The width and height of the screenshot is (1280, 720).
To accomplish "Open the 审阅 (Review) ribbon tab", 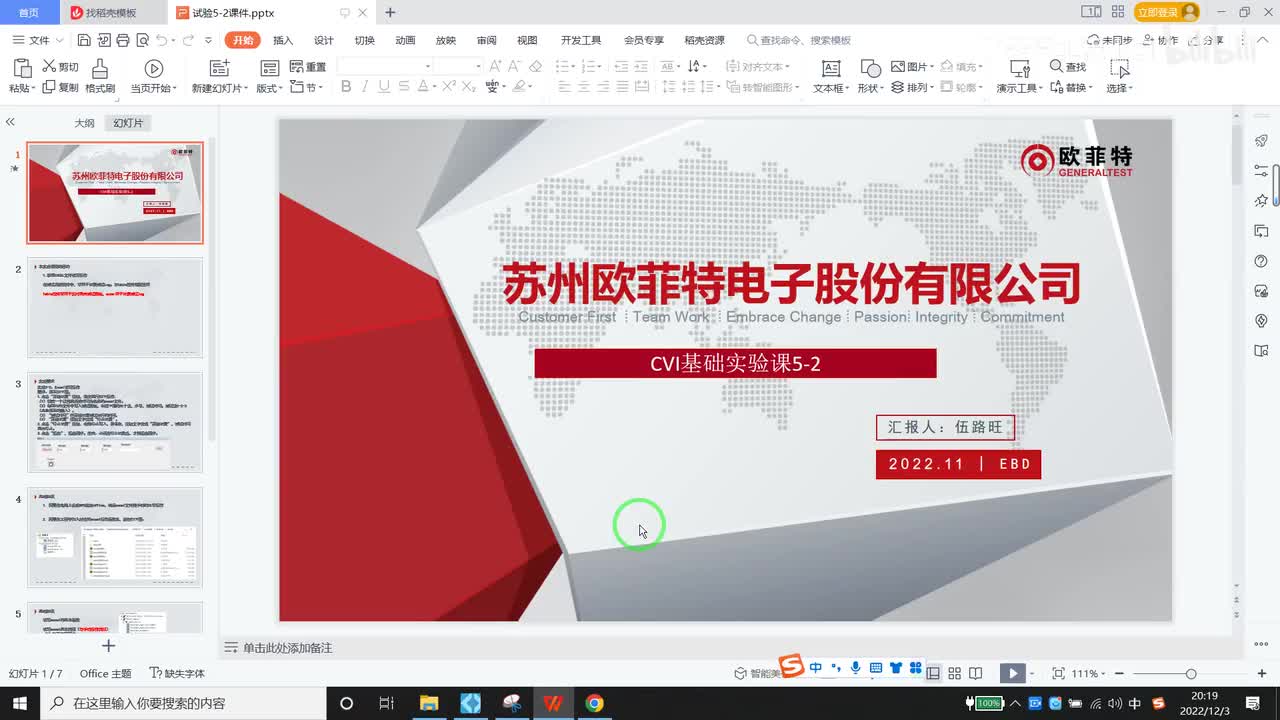I will coord(486,40).
